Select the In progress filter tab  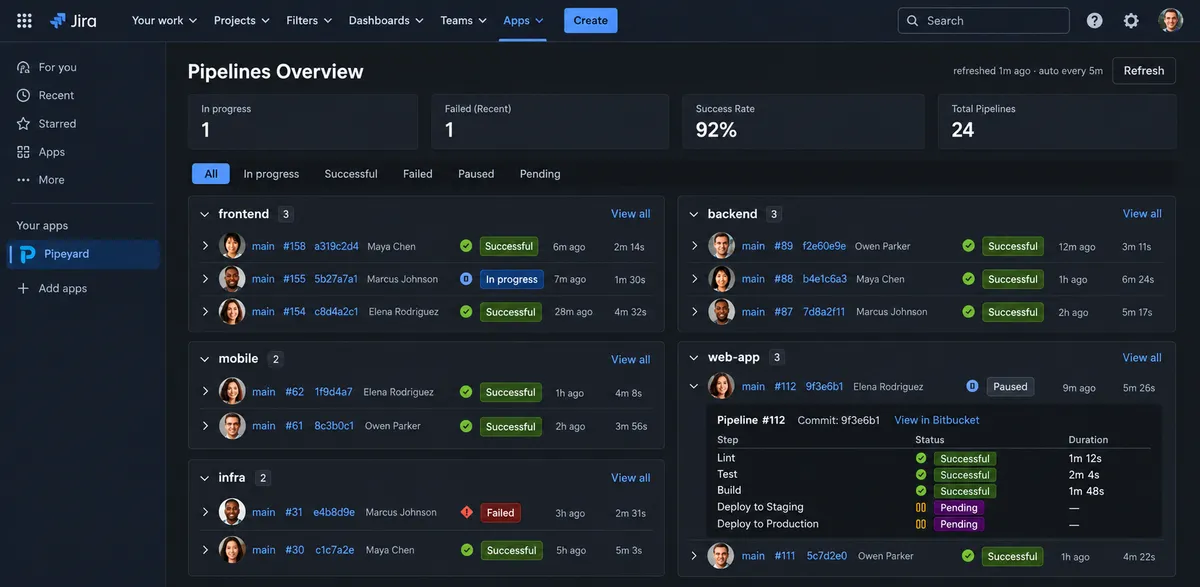click(x=271, y=174)
